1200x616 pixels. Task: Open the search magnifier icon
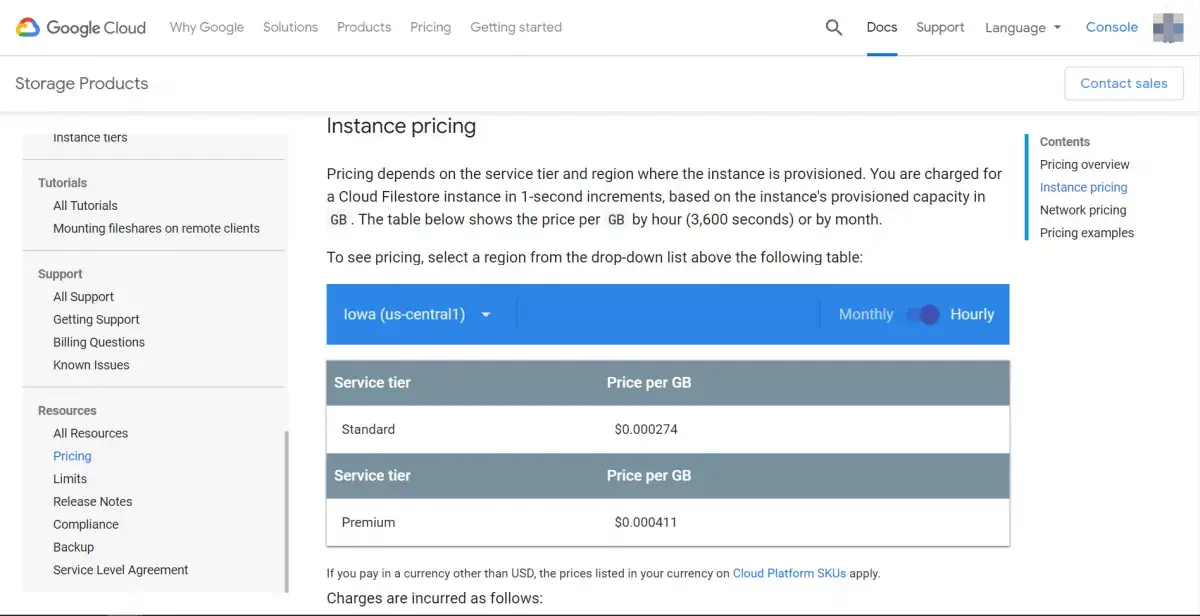pyautogui.click(x=834, y=28)
